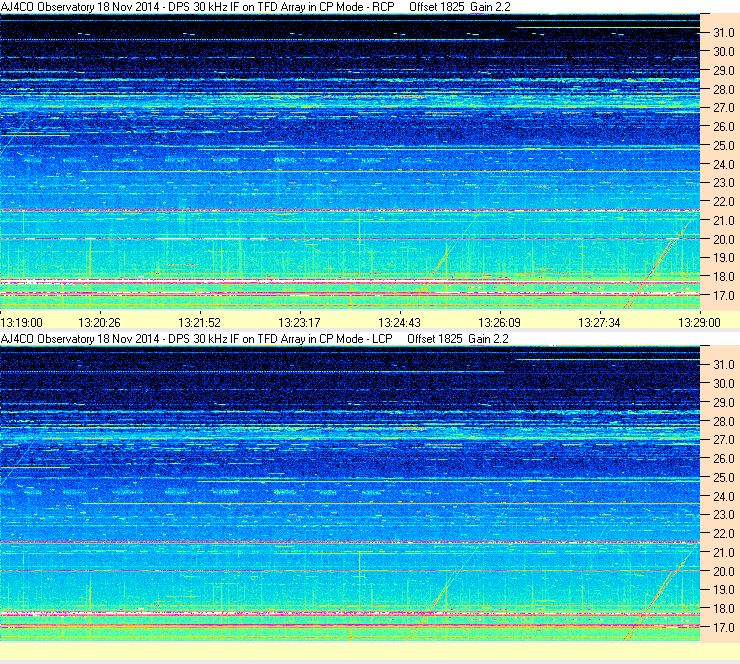Click the 21.0 label on the RCP frequency axis
740x664 pixels.
(x=723, y=221)
